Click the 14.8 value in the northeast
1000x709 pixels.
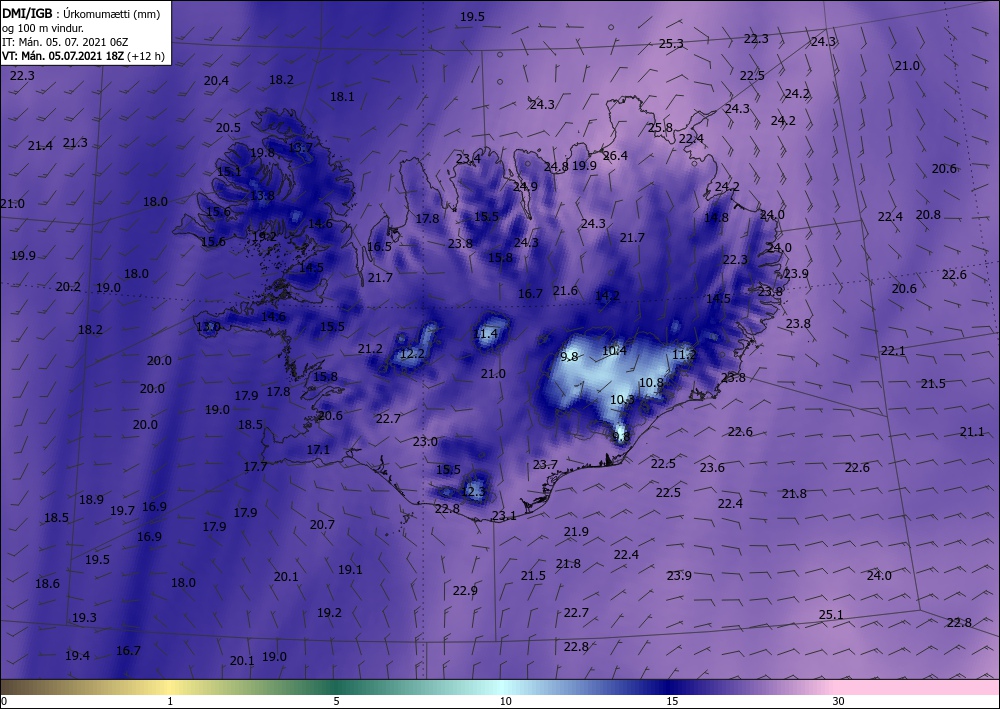tap(716, 217)
